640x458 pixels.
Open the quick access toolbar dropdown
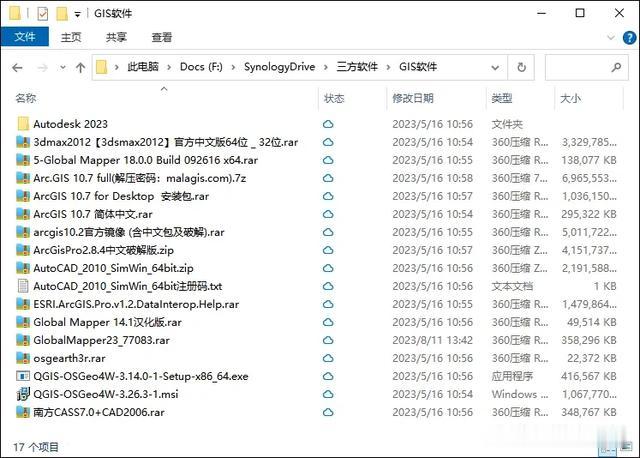[x=77, y=14]
